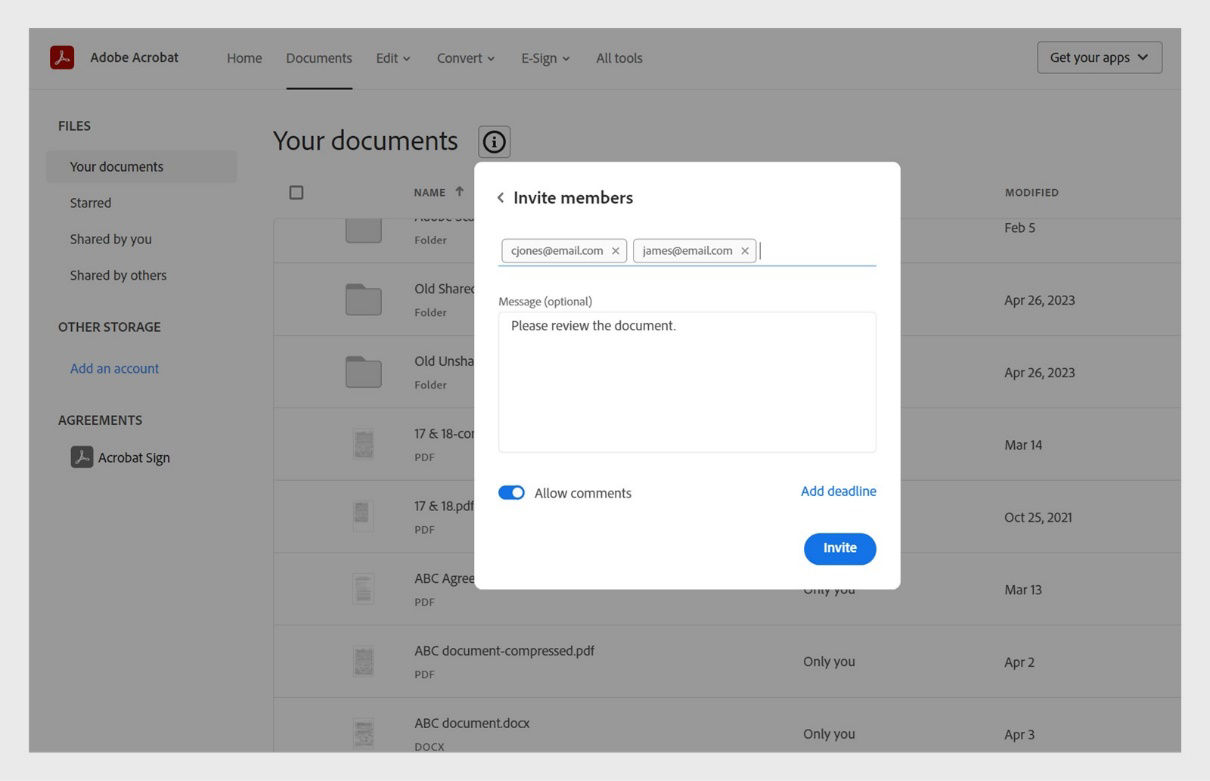The width and height of the screenshot is (1210, 781).
Task: Click the PDF icon for ABC document-compressed.pdf
Action: (x=362, y=661)
